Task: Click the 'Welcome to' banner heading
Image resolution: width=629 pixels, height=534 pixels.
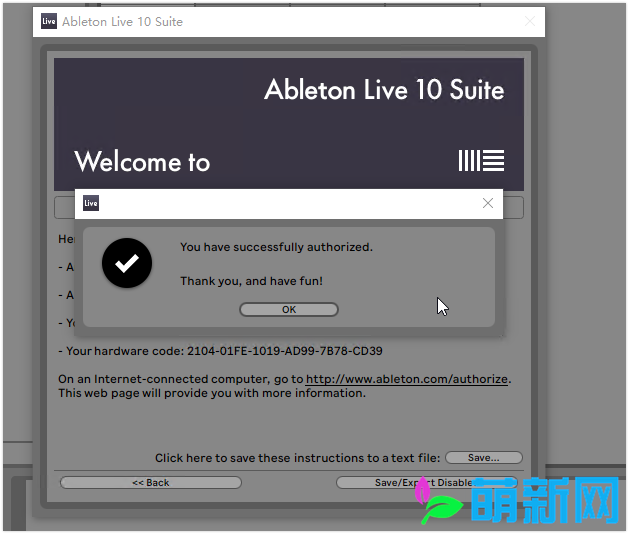Action: pos(142,162)
